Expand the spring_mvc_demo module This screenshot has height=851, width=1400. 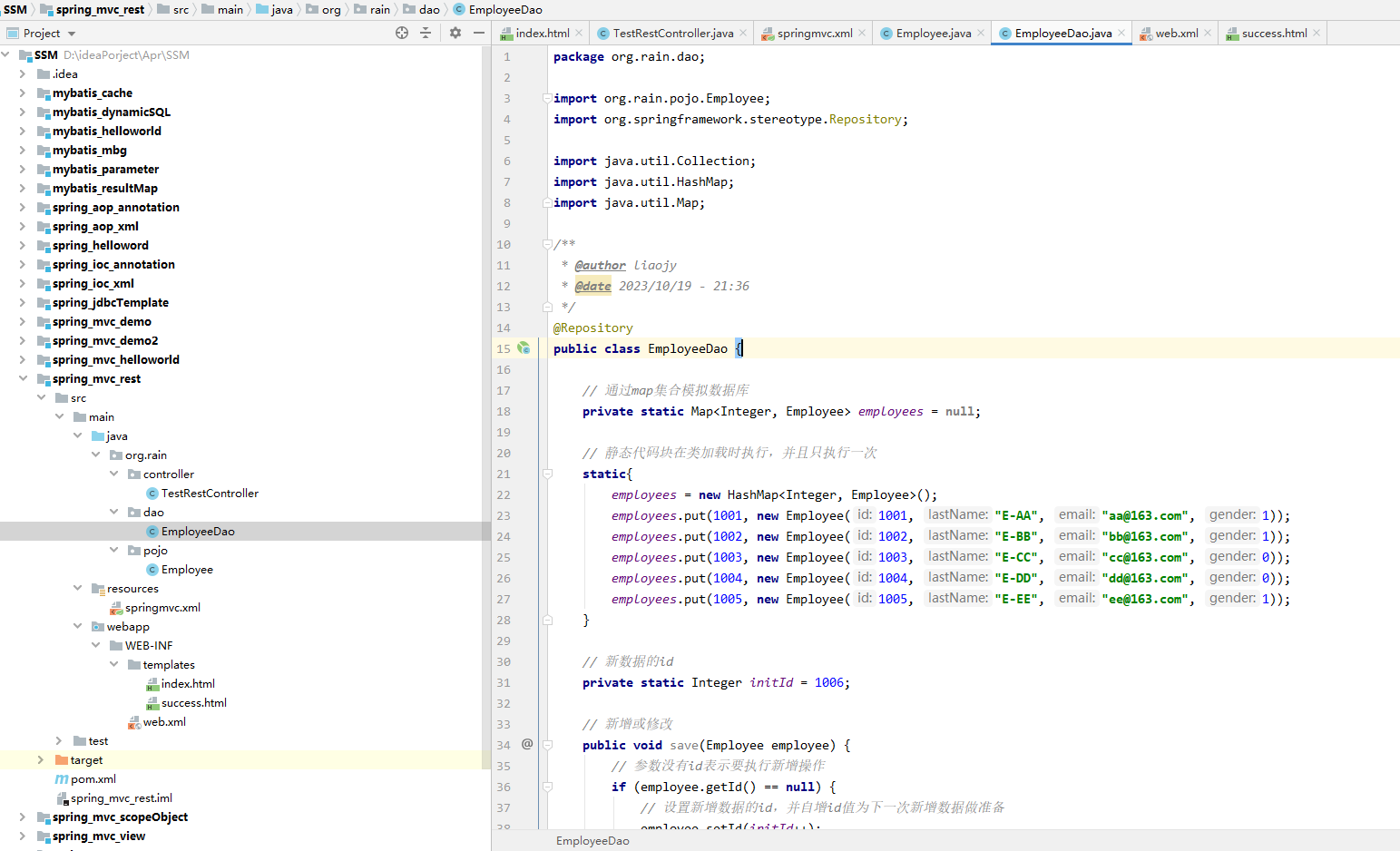click(x=23, y=321)
